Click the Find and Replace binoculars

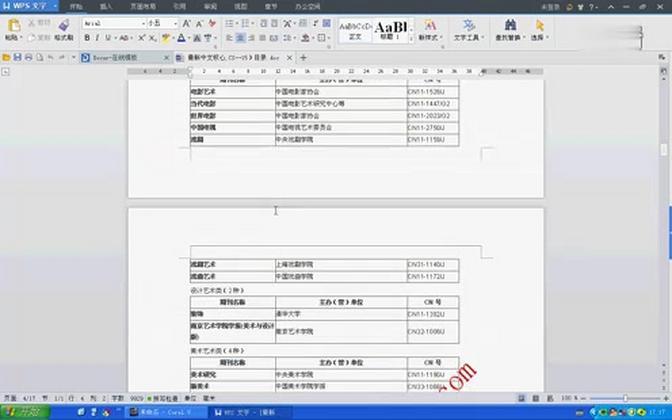pyautogui.click(x=510, y=25)
